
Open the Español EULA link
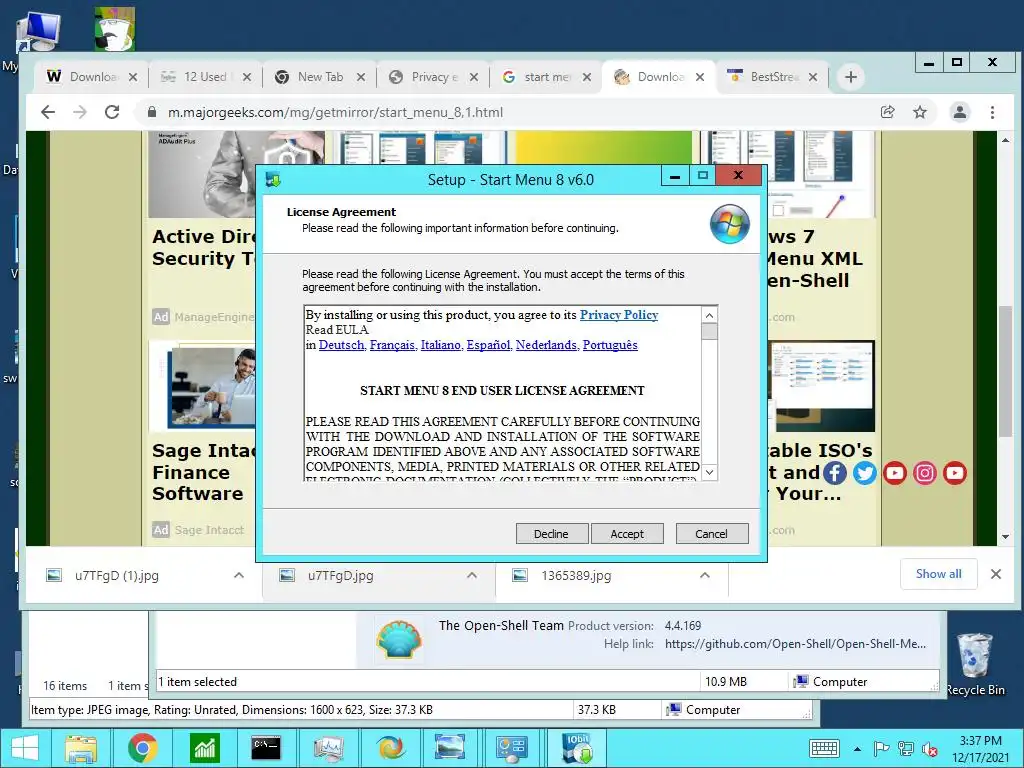point(488,345)
